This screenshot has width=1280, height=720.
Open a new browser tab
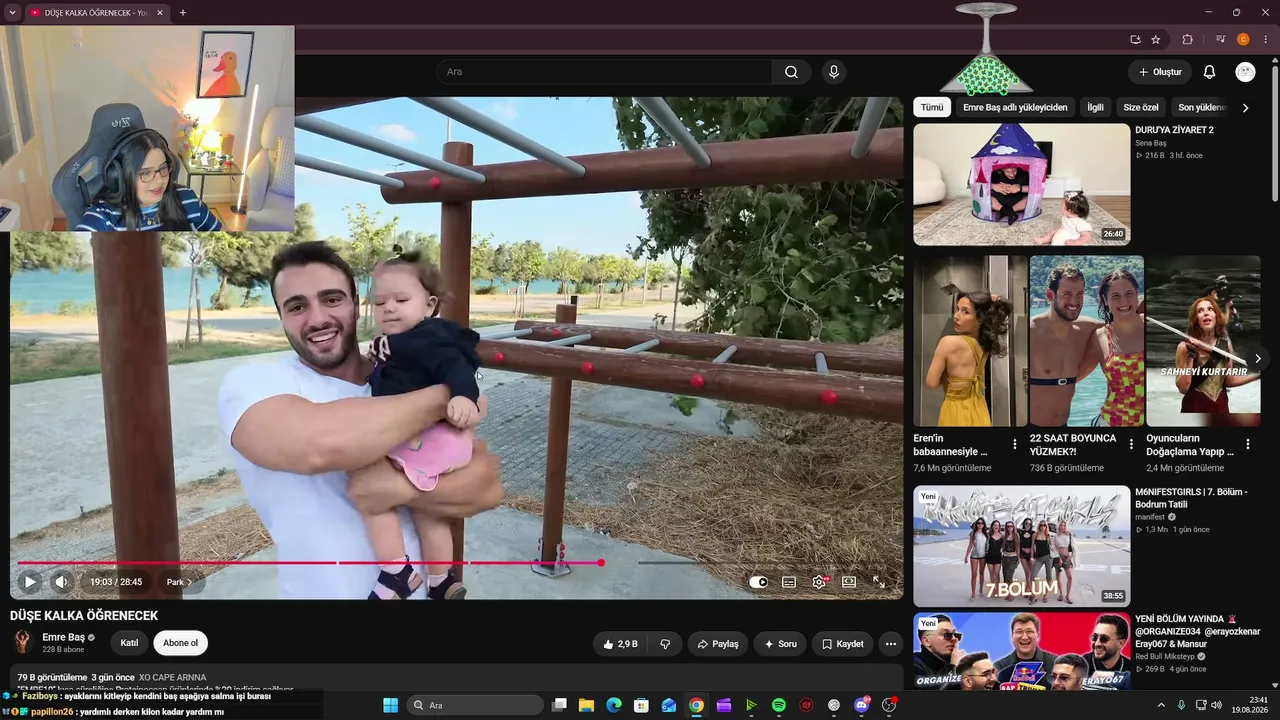click(x=182, y=13)
